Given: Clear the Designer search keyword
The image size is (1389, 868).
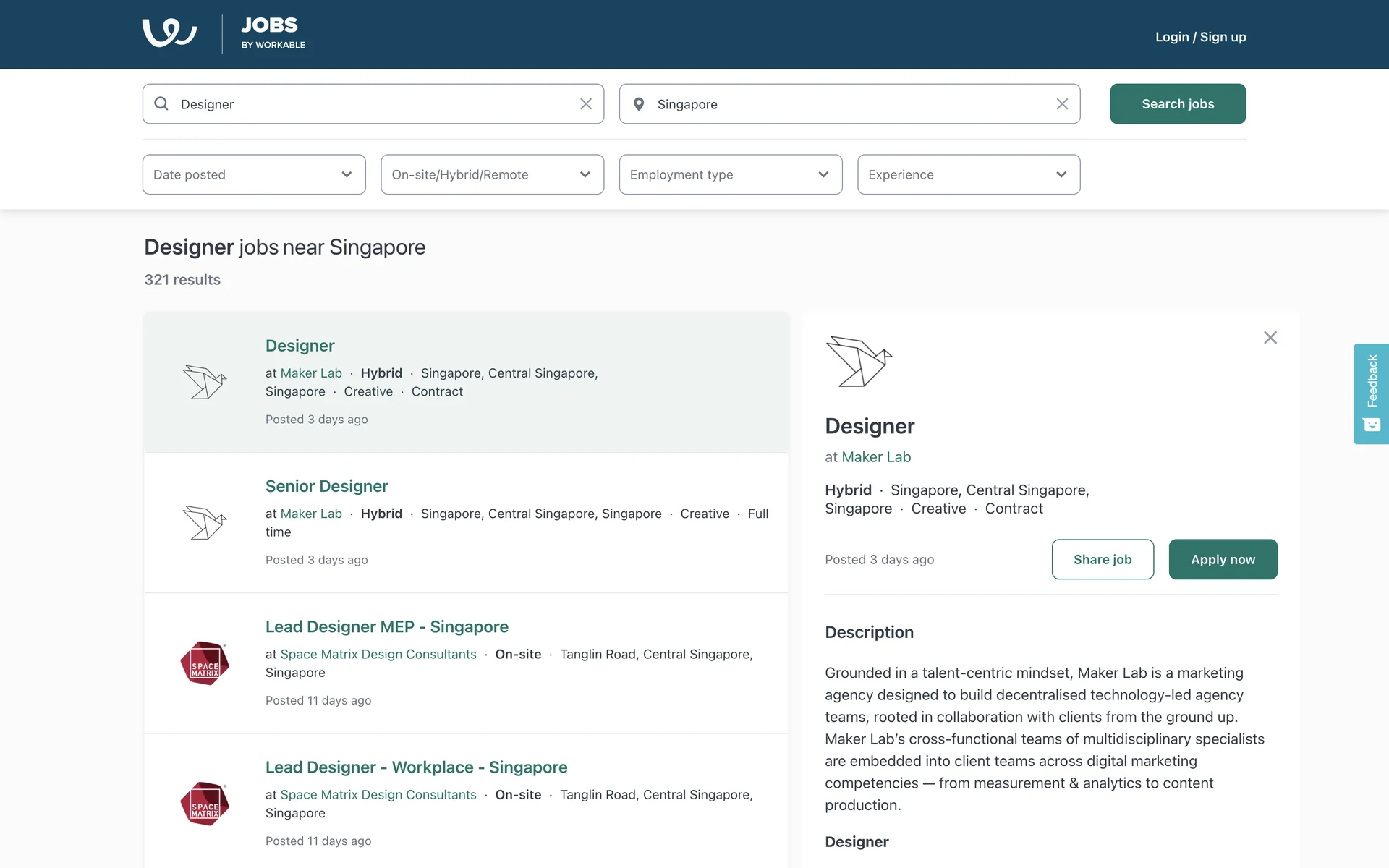Looking at the screenshot, I should [x=586, y=104].
